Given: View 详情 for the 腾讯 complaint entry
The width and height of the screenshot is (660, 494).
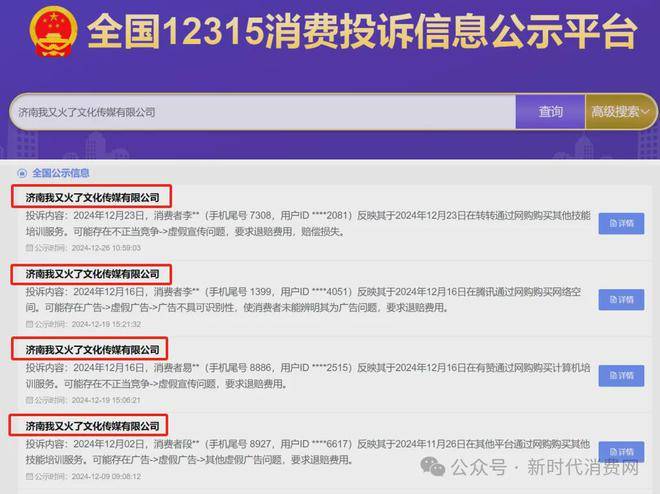Looking at the screenshot, I should 621,299.
